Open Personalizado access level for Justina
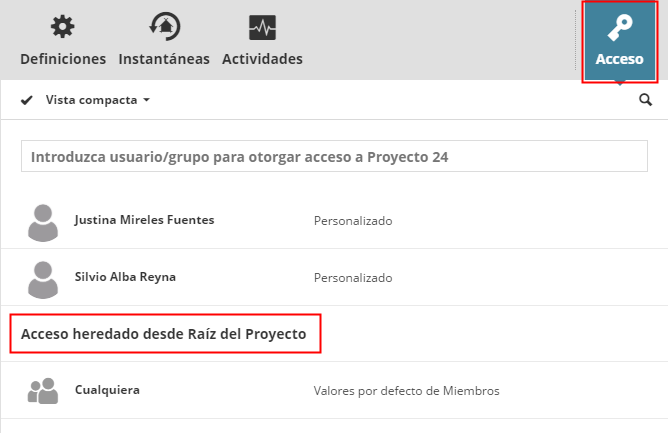This screenshot has height=433, width=668. point(353,221)
